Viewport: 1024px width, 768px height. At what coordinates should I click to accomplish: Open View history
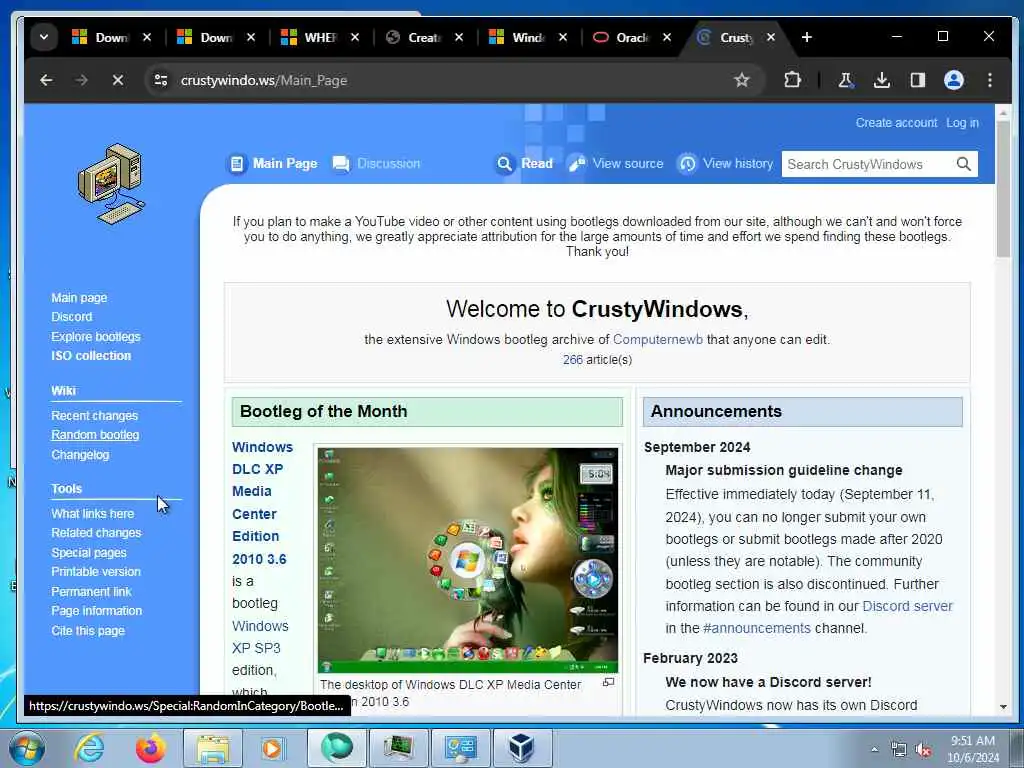(725, 163)
